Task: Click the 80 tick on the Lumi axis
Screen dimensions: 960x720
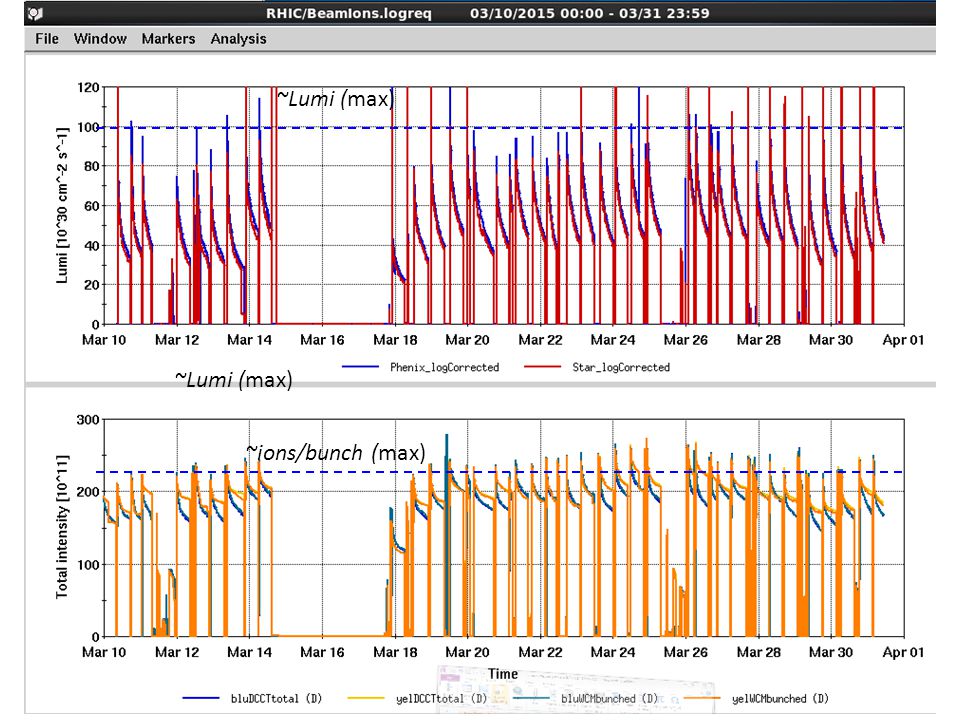Action: [92, 167]
